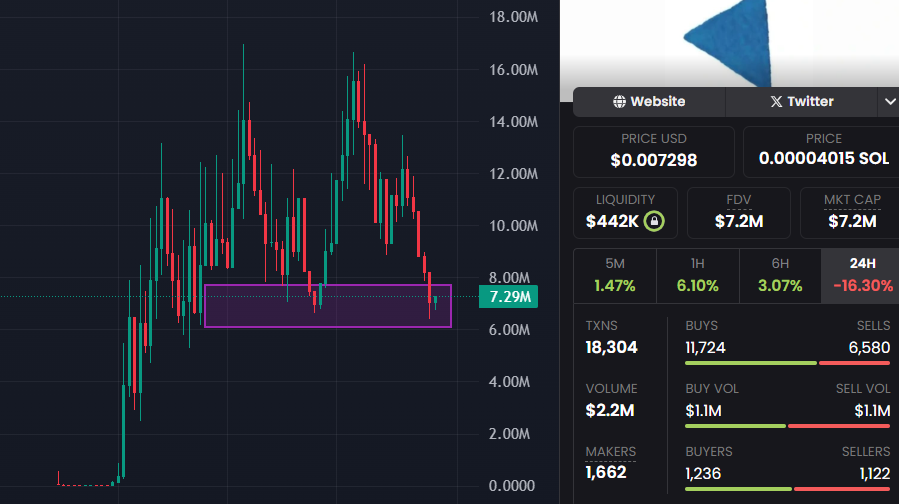Viewport: 899px width, 504px height.
Task: Click the X logo beside Twitter
Action: pyautogui.click(x=776, y=101)
